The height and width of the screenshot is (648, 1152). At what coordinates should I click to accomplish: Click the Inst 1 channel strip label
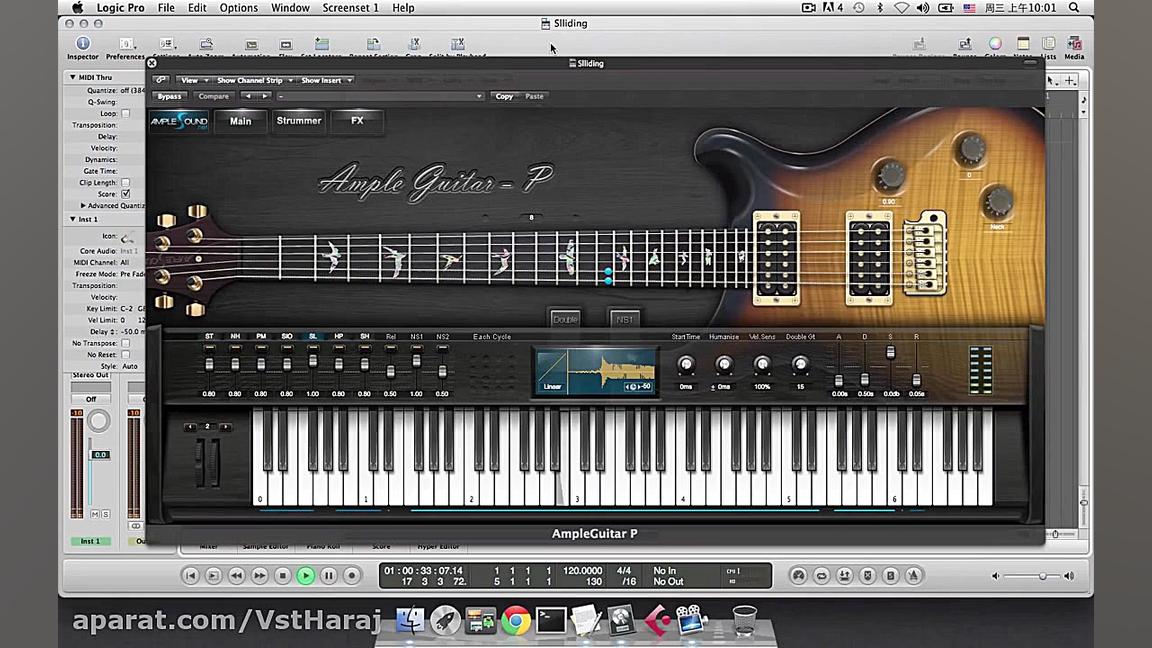(90, 541)
